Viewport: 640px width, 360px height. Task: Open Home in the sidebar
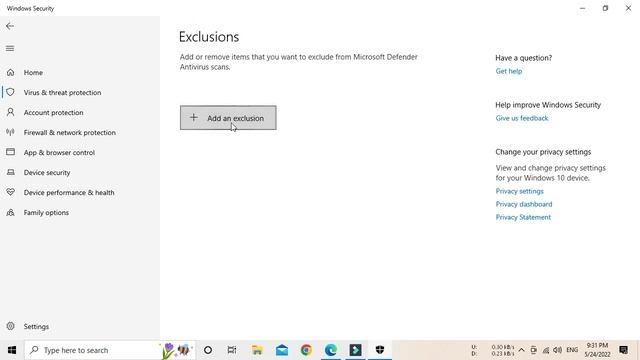33,73
